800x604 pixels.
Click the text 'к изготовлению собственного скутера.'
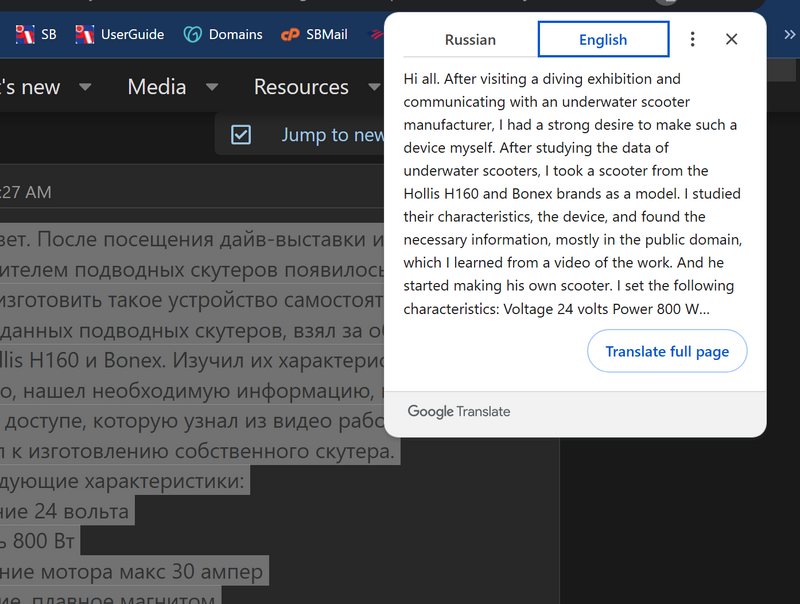(203, 451)
